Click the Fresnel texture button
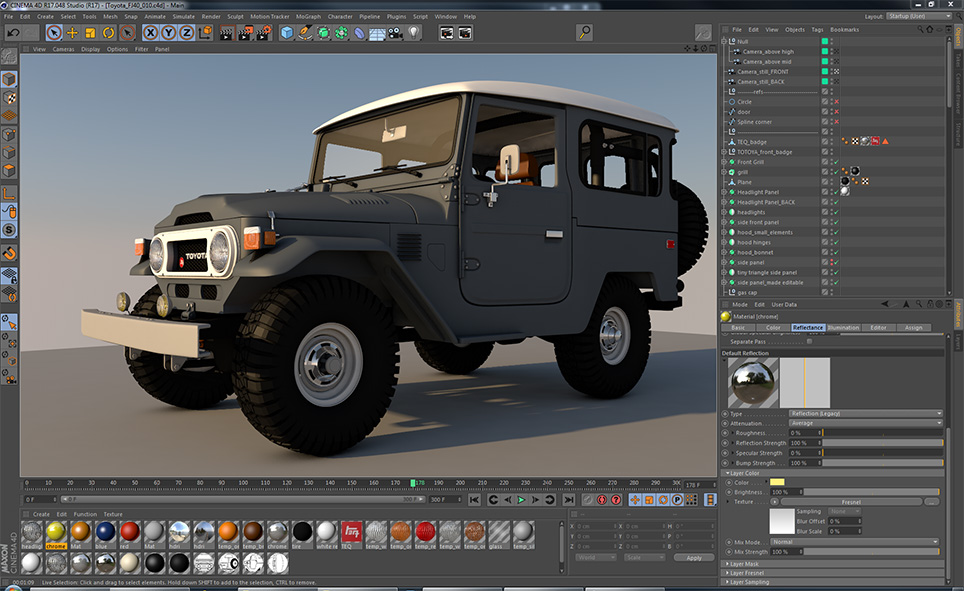Screen dimensions: 964x591 [850, 502]
